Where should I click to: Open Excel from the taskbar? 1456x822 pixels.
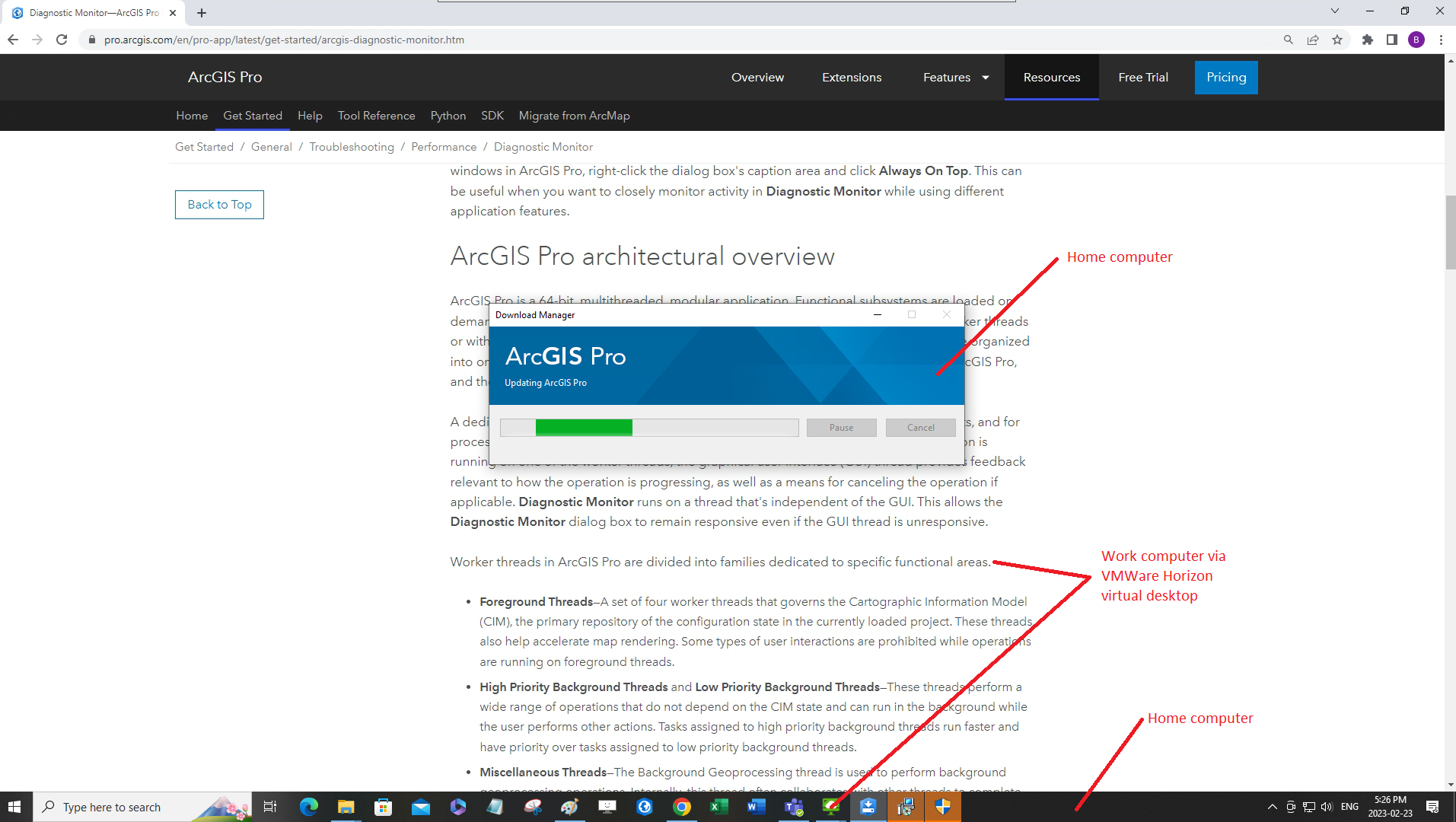[x=718, y=807]
